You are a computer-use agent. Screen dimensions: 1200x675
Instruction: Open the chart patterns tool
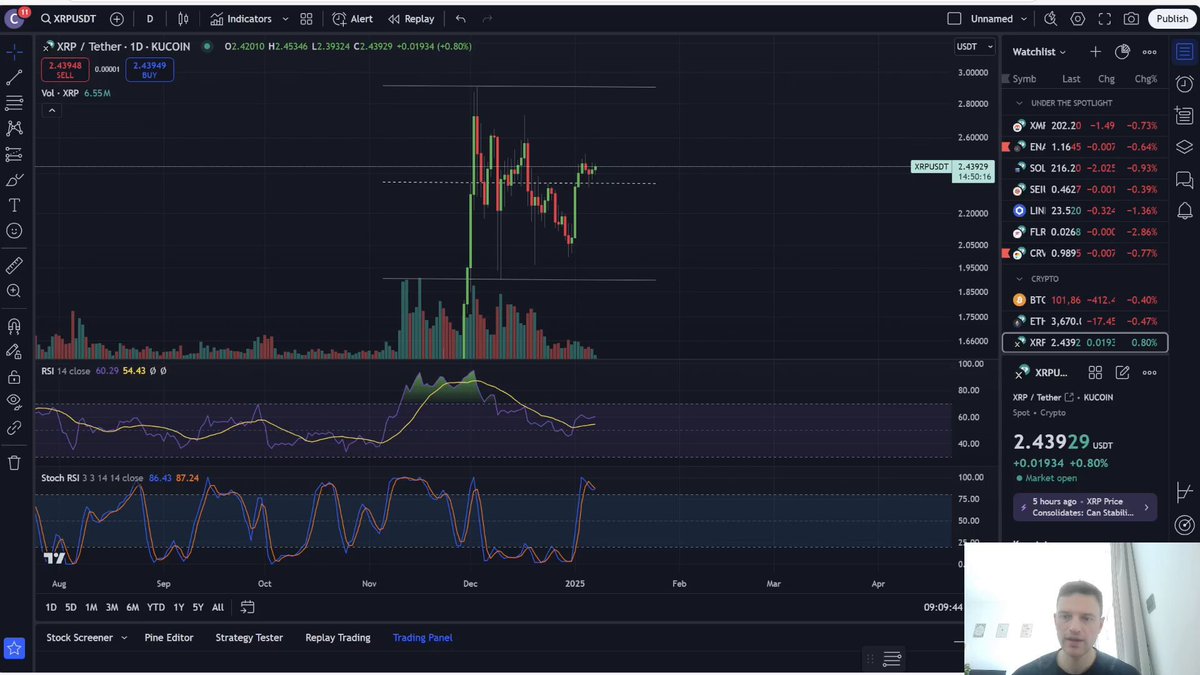[x=14, y=128]
